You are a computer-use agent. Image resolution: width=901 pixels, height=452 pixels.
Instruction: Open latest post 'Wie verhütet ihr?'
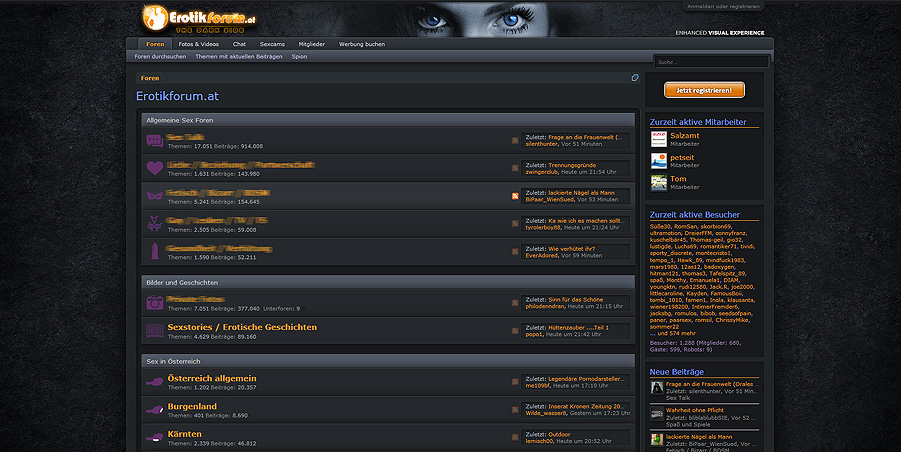tap(571, 249)
